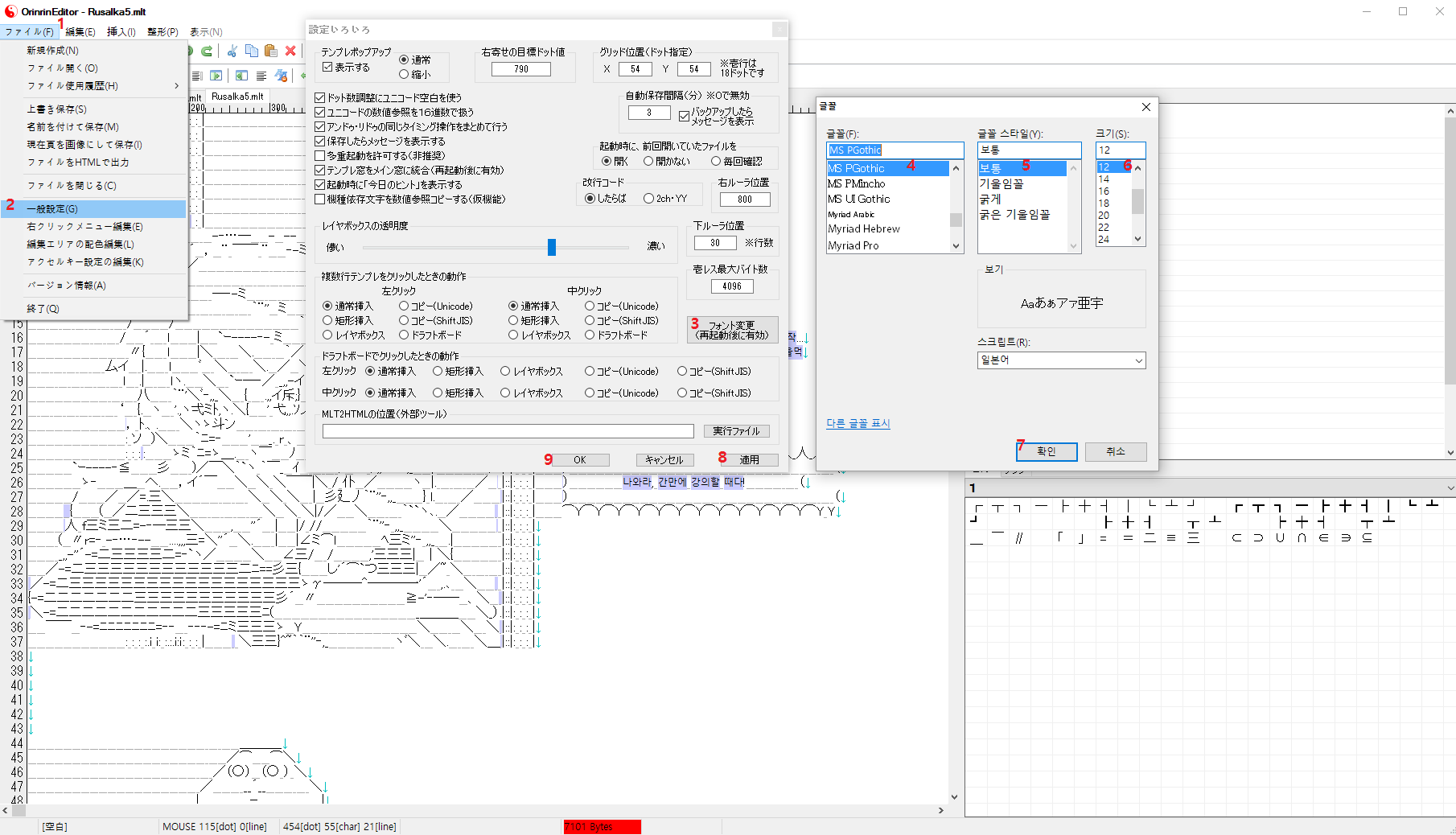Toggle the 多重起動を許可する checkbox
Screen dimensions: 1456x835
point(320,156)
